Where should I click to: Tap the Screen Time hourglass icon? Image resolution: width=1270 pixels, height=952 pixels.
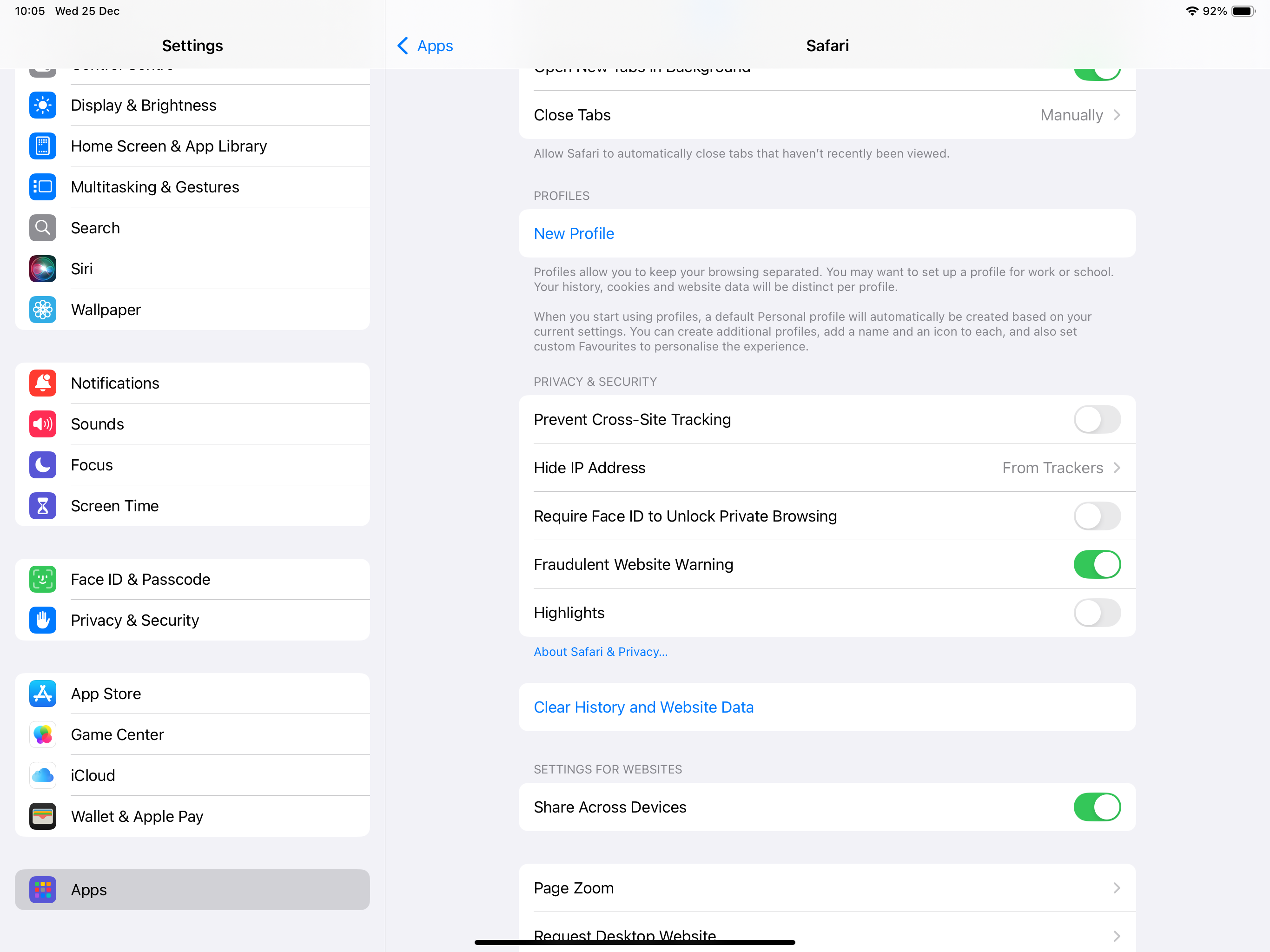(x=42, y=506)
